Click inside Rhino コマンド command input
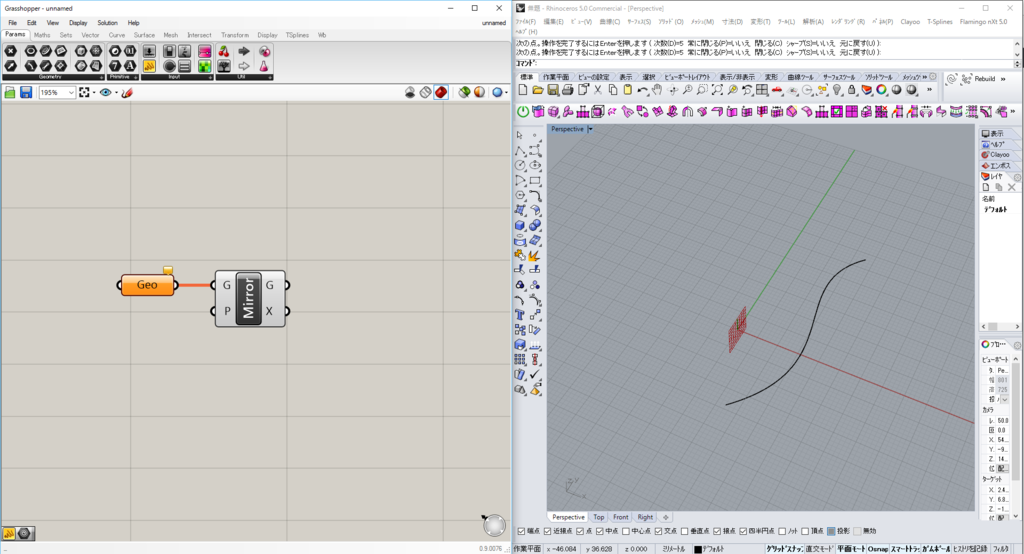 776,63
